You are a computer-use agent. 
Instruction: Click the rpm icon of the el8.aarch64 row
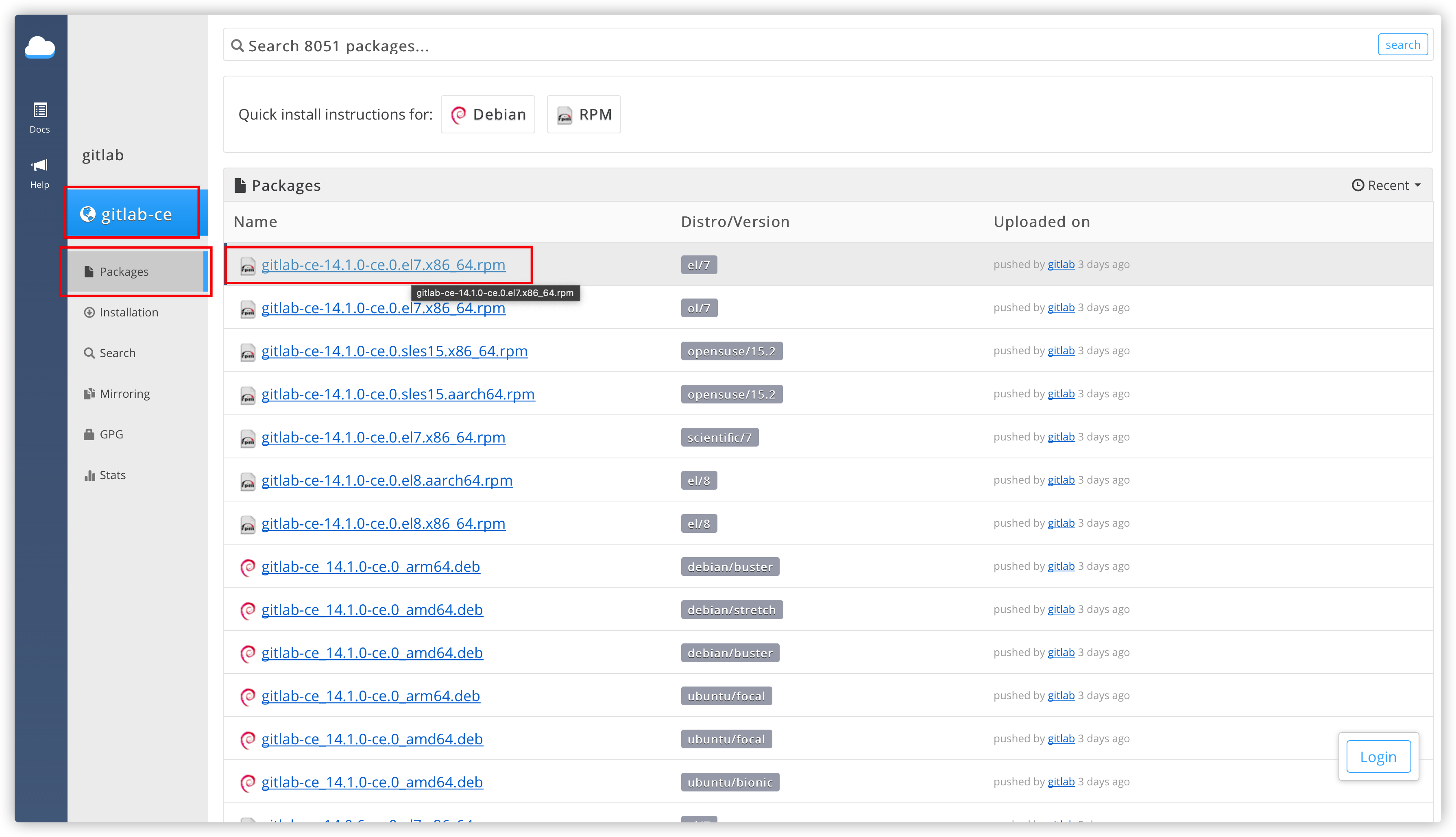(248, 481)
